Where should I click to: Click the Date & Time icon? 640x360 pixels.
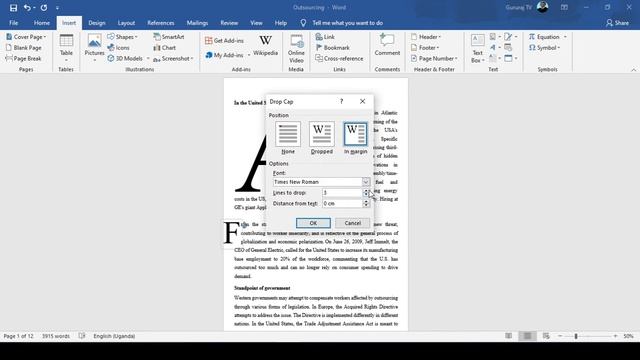[x=508, y=48]
